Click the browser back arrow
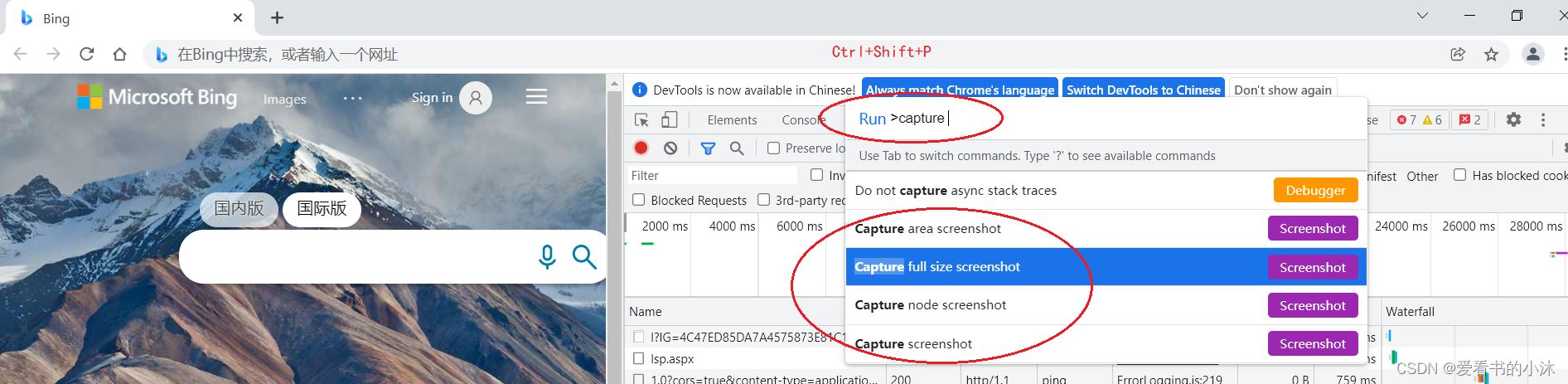 tap(21, 54)
